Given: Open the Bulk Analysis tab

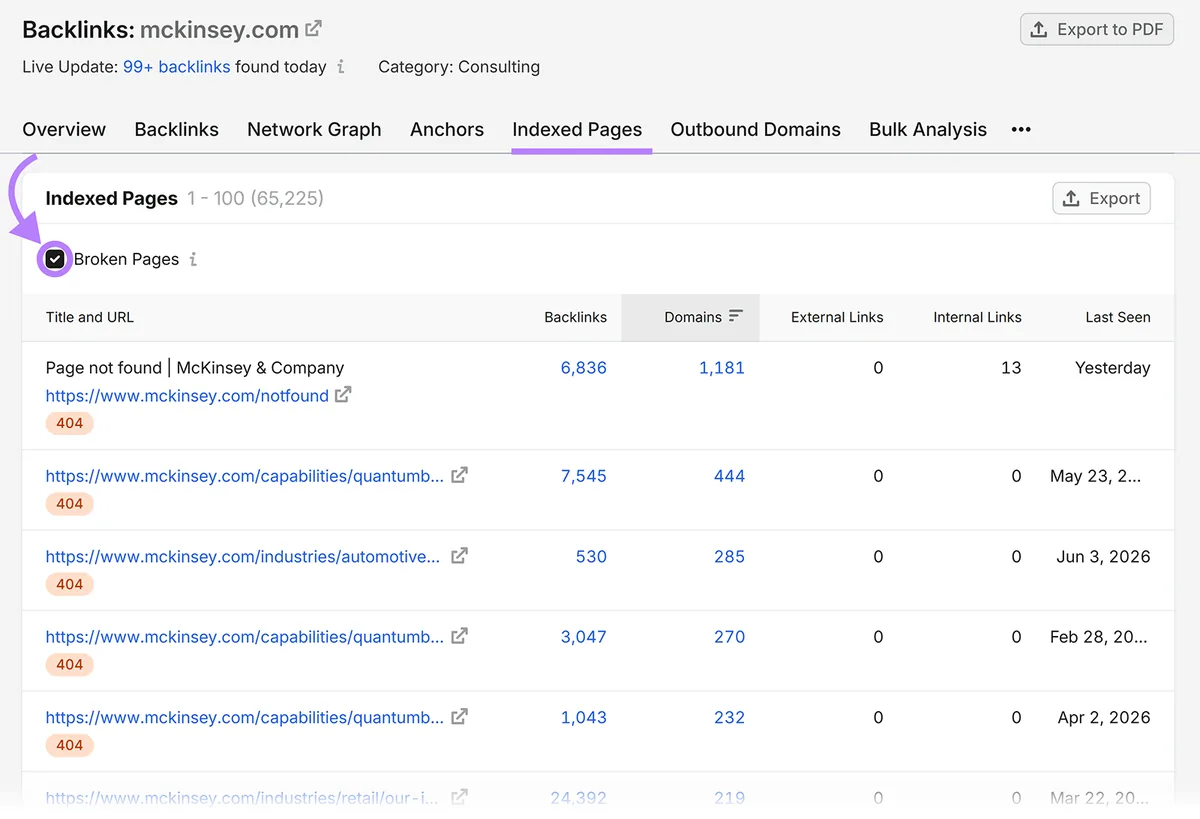Looking at the screenshot, I should coord(928,129).
